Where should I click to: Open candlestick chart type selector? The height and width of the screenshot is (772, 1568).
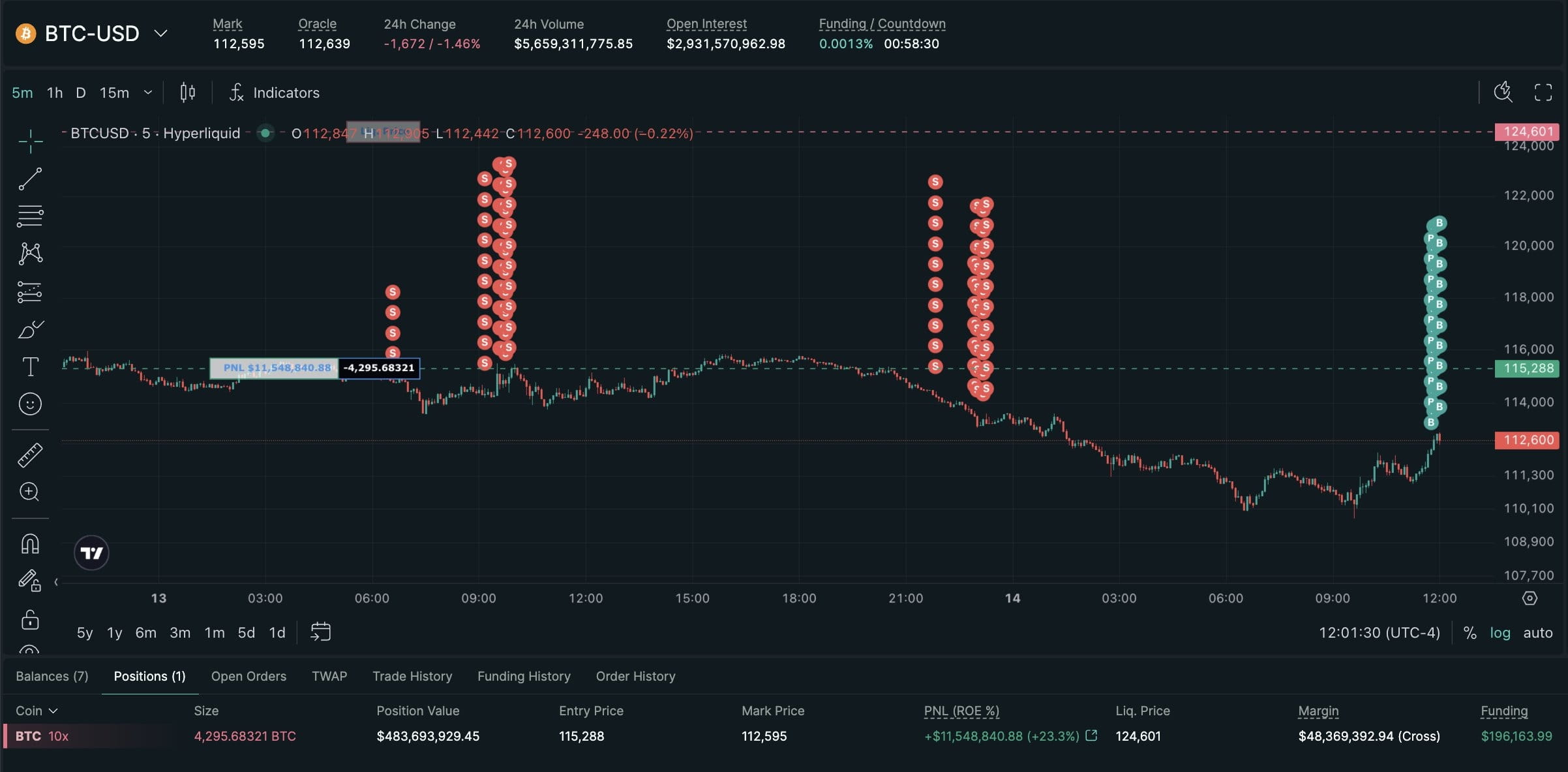187,93
